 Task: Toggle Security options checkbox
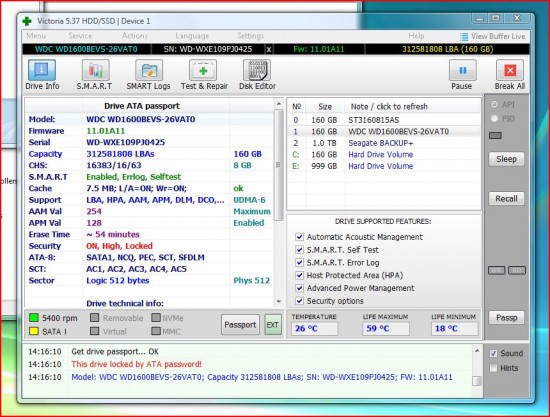[299, 301]
